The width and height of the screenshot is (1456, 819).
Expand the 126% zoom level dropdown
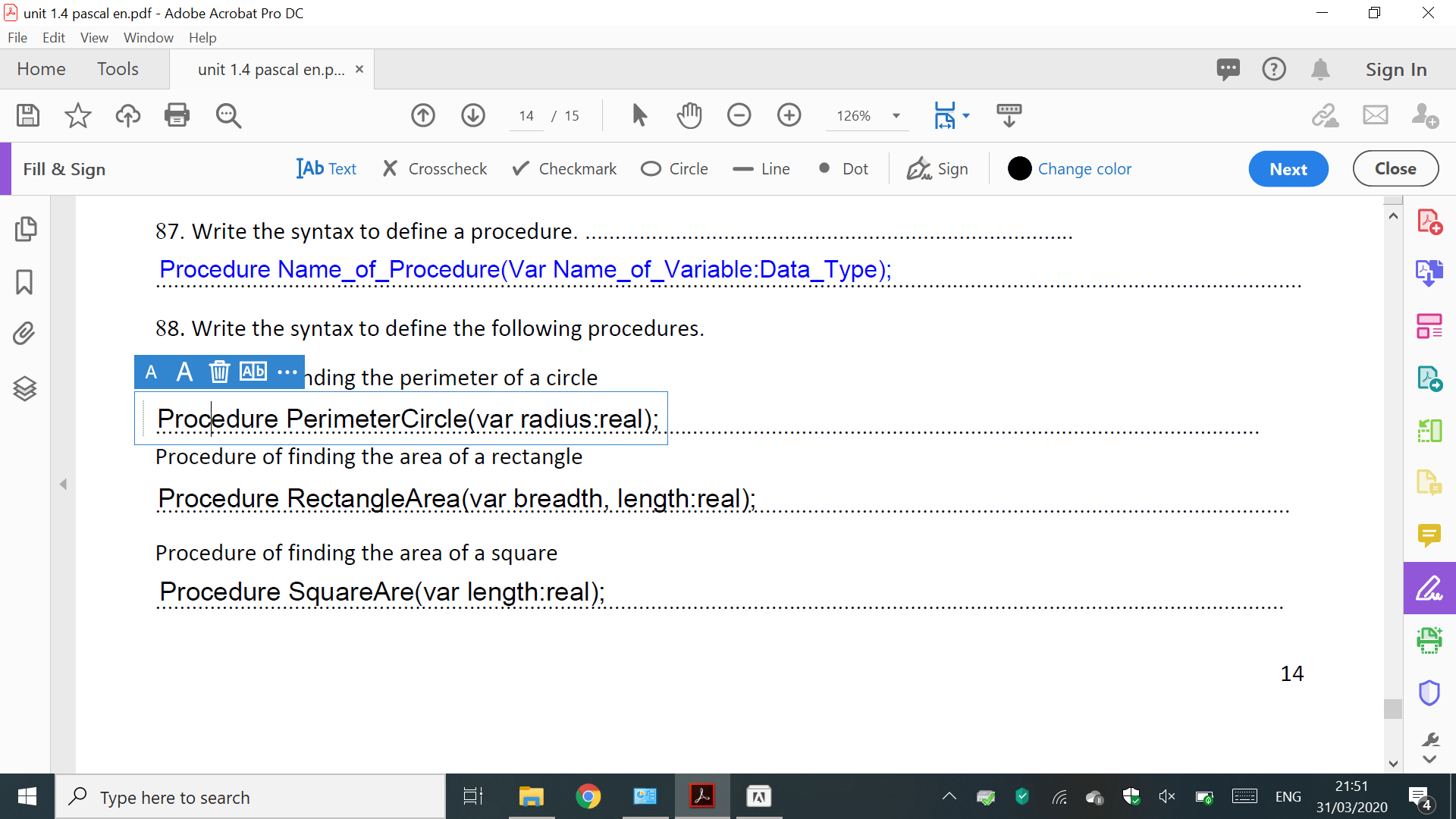[896, 116]
